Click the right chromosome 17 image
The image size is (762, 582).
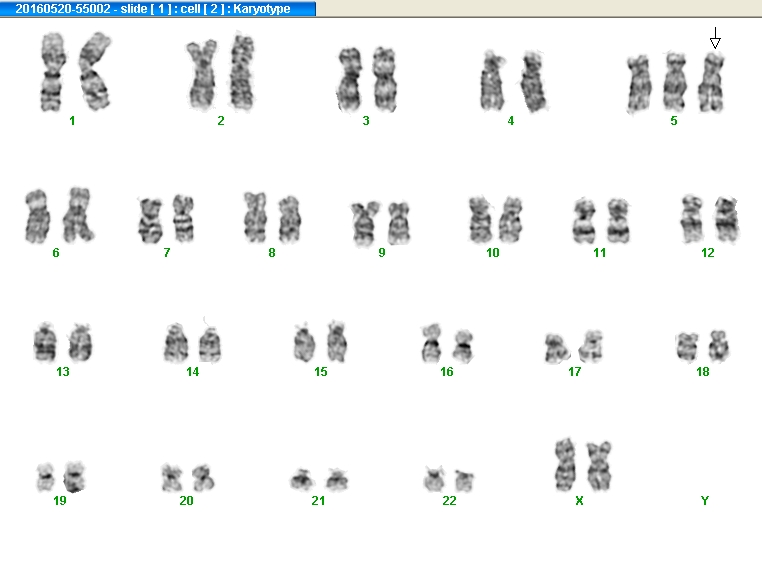591,346
